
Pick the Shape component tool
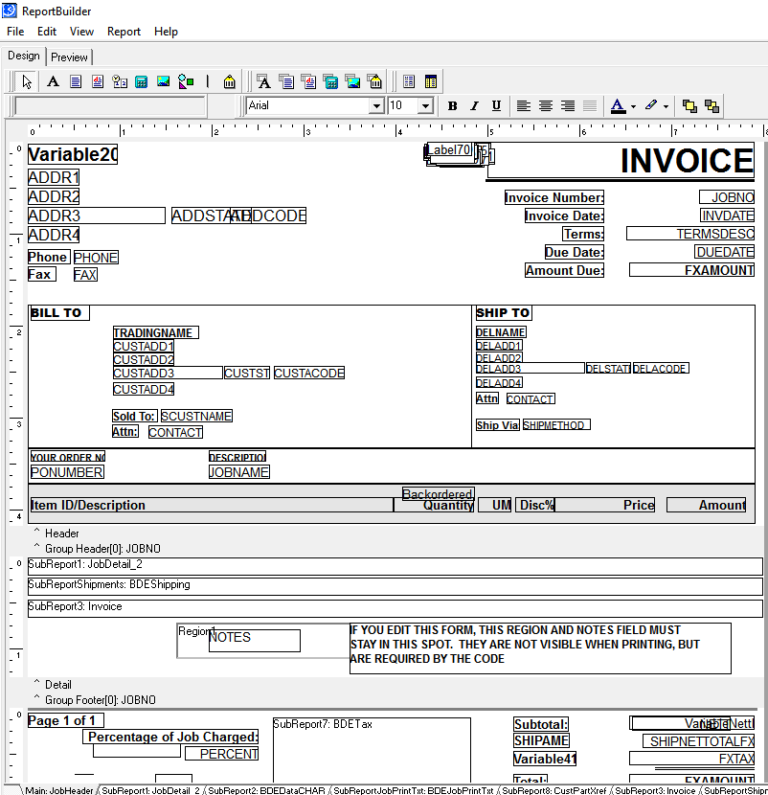click(x=186, y=82)
